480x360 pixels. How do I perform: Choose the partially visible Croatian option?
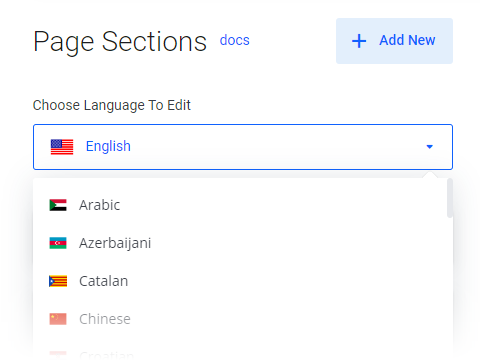[x=243, y=355]
